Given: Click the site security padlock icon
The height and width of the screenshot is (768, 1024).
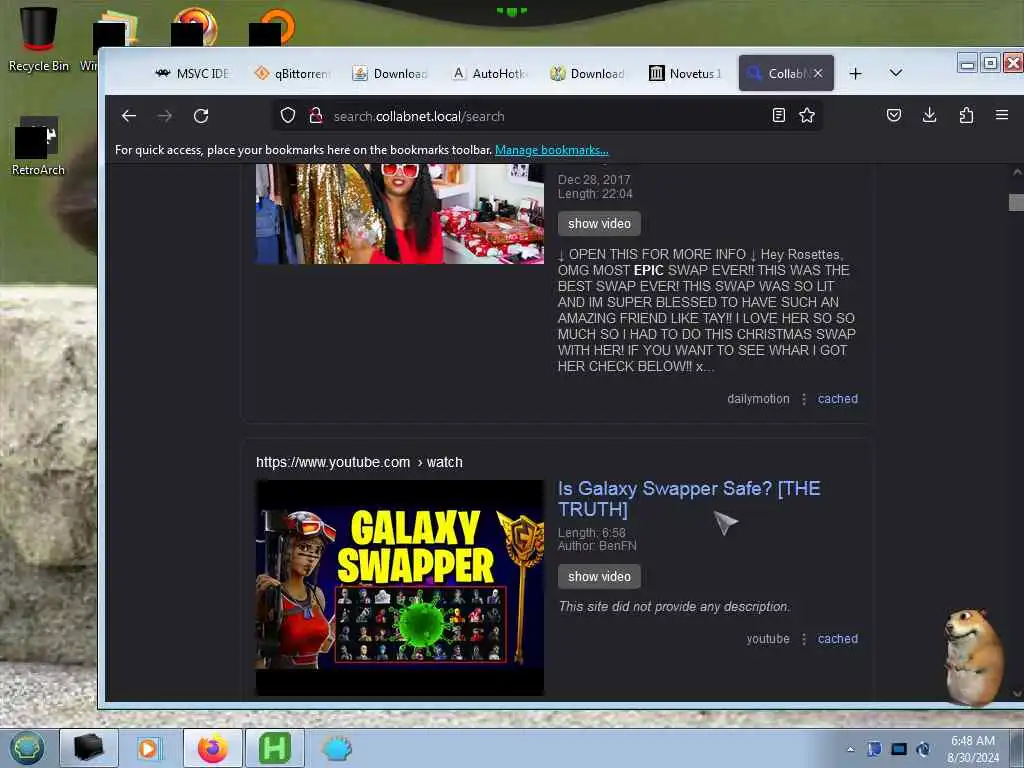Looking at the screenshot, I should pos(316,116).
